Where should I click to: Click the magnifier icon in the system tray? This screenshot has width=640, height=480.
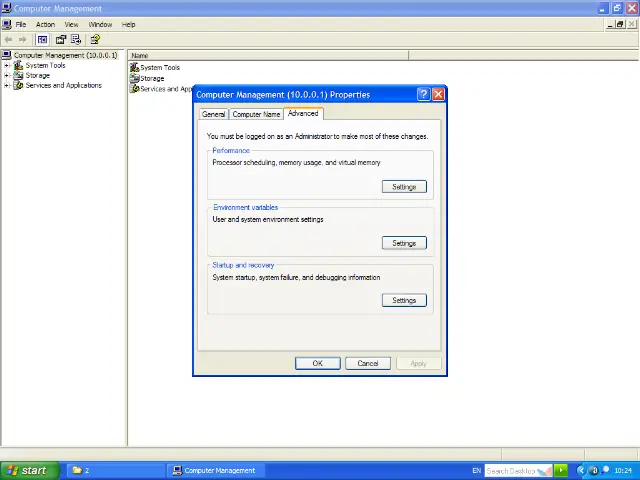click(x=606, y=470)
